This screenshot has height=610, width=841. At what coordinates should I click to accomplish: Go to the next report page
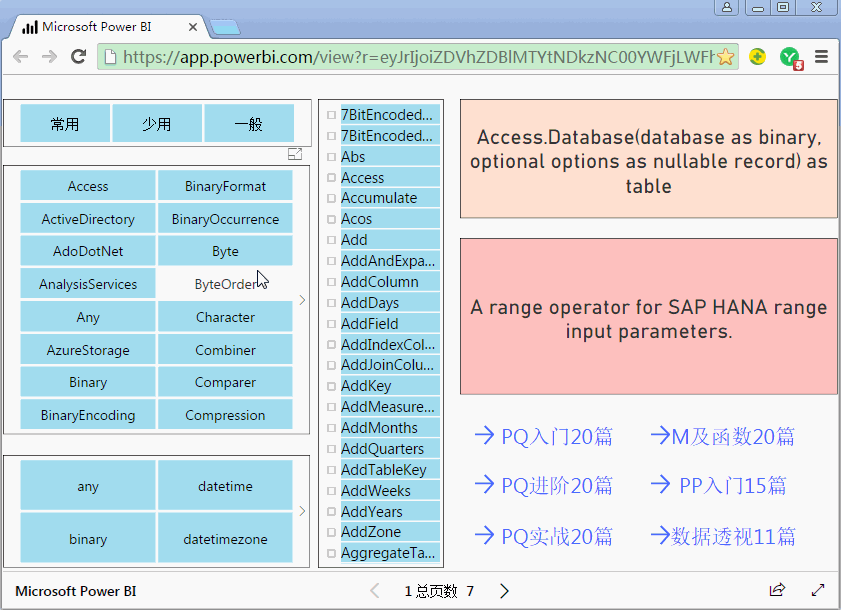click(x=504, y=591)
